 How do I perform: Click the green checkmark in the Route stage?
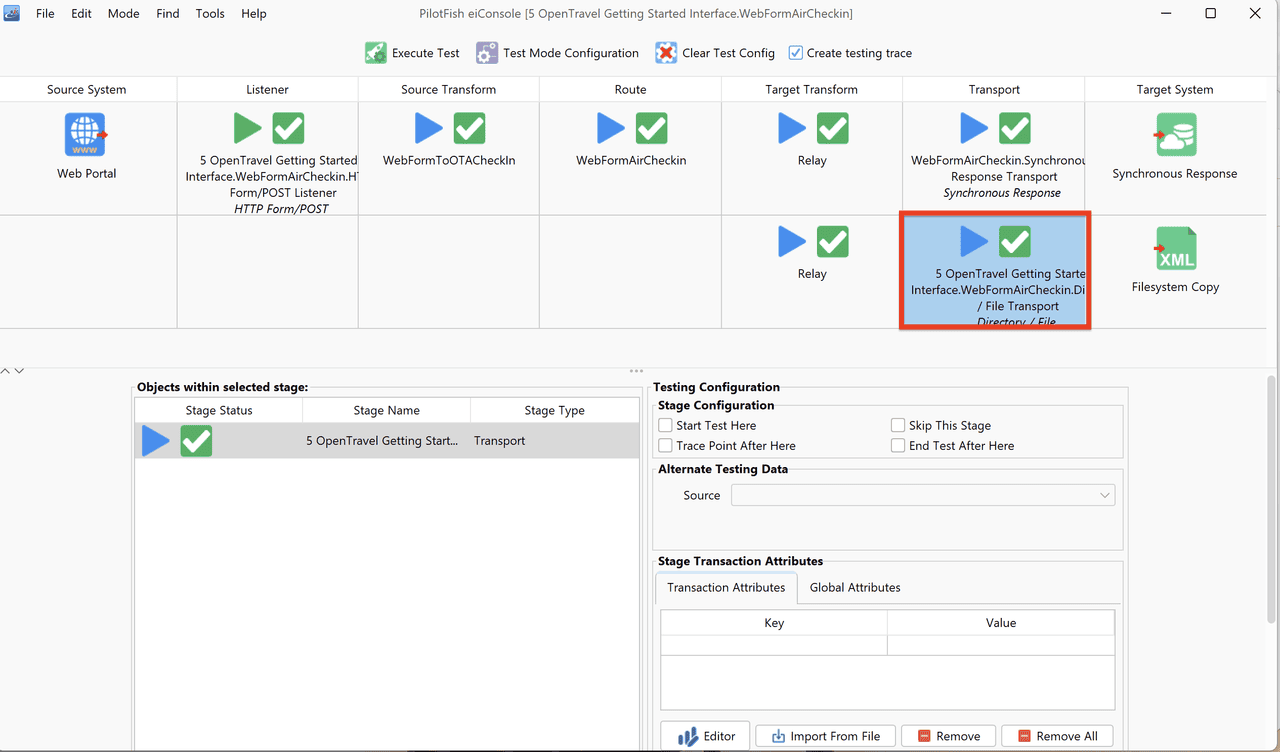pos(652,128)
